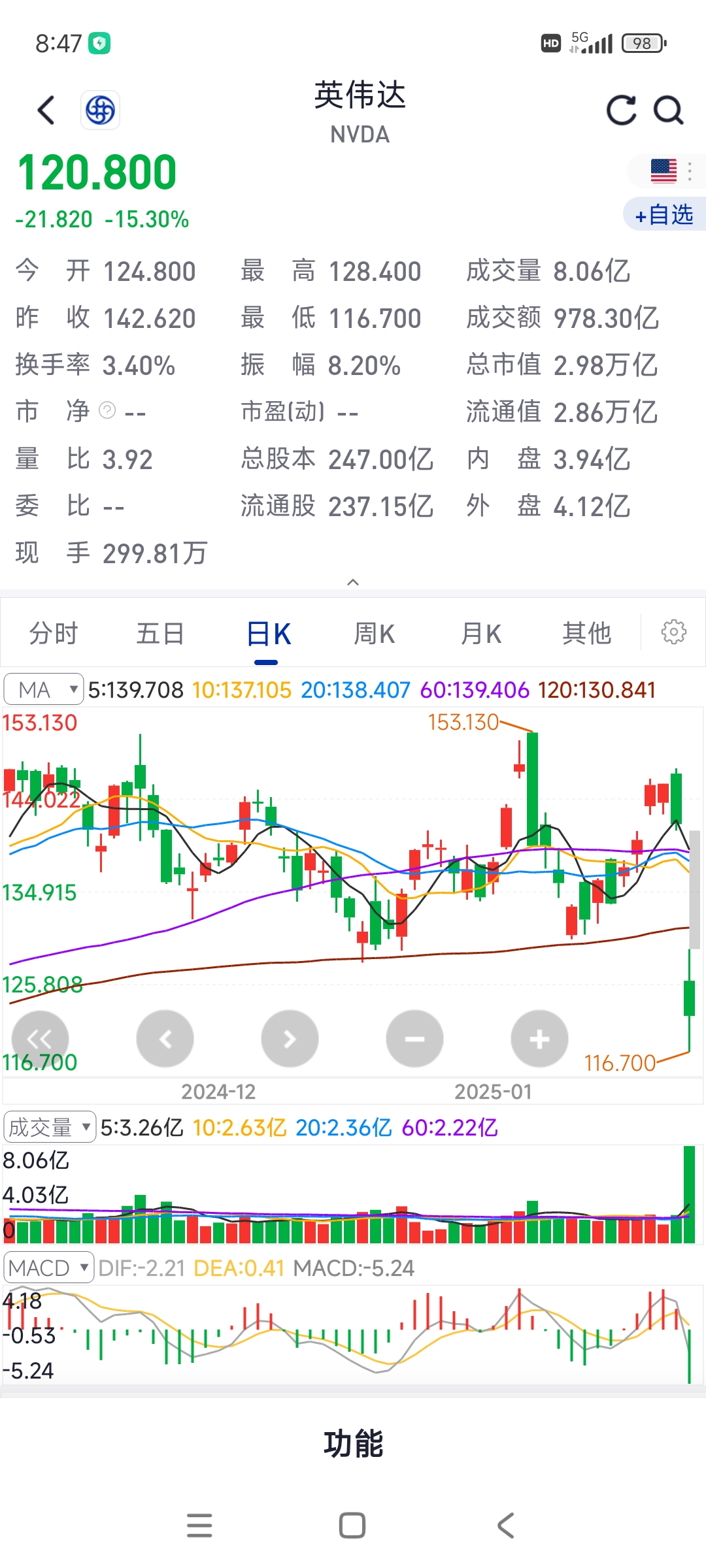Tap the MA 120:130.841 readout
Viewport: 706px width, 1568px height.
(x=597, y=690)
